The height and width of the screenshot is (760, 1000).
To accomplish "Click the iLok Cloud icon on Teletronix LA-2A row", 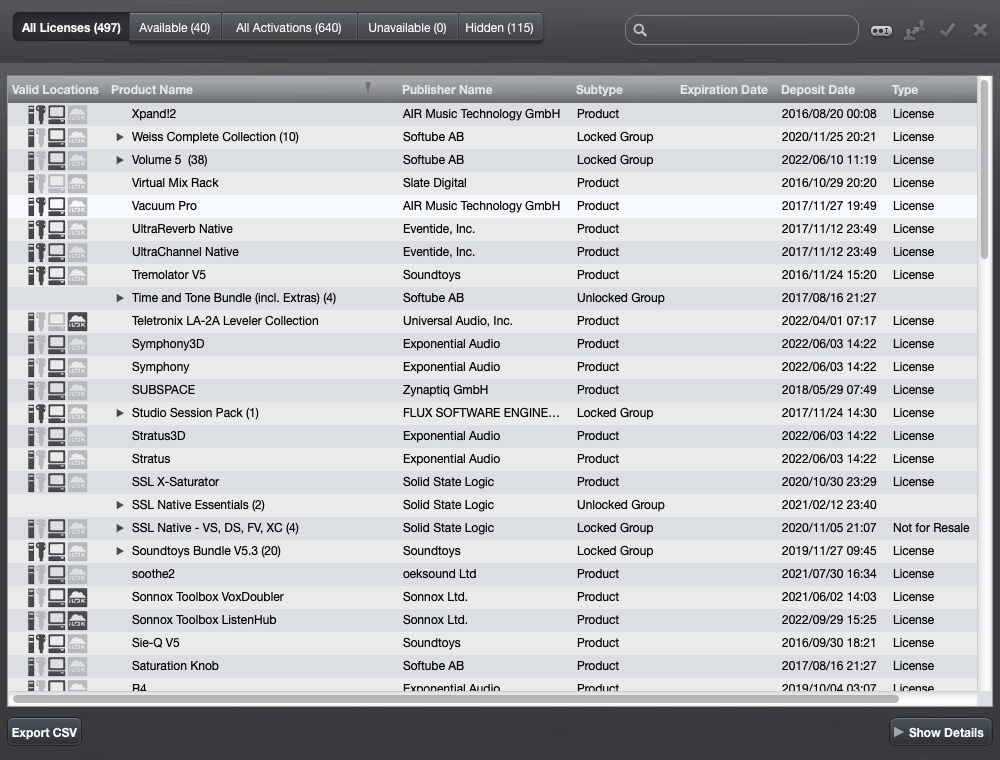I will click(77, 321).
